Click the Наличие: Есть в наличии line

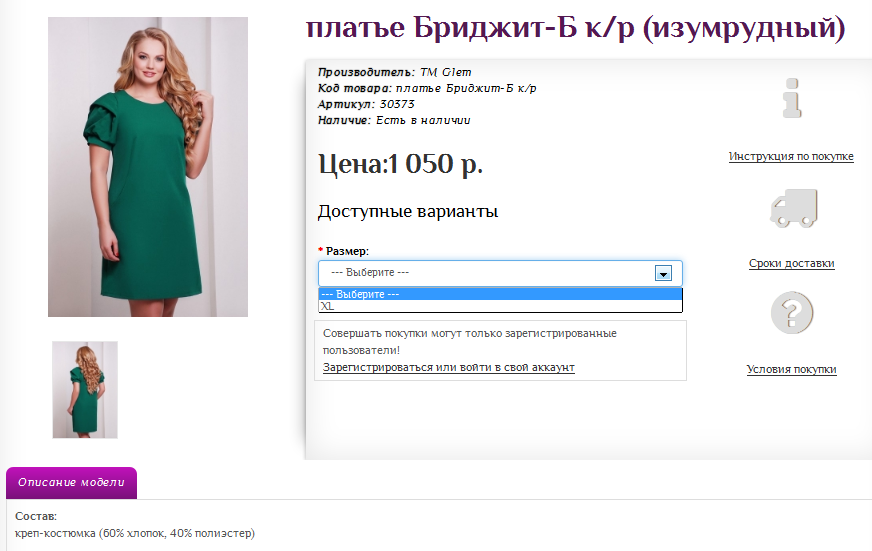(394, 120)
